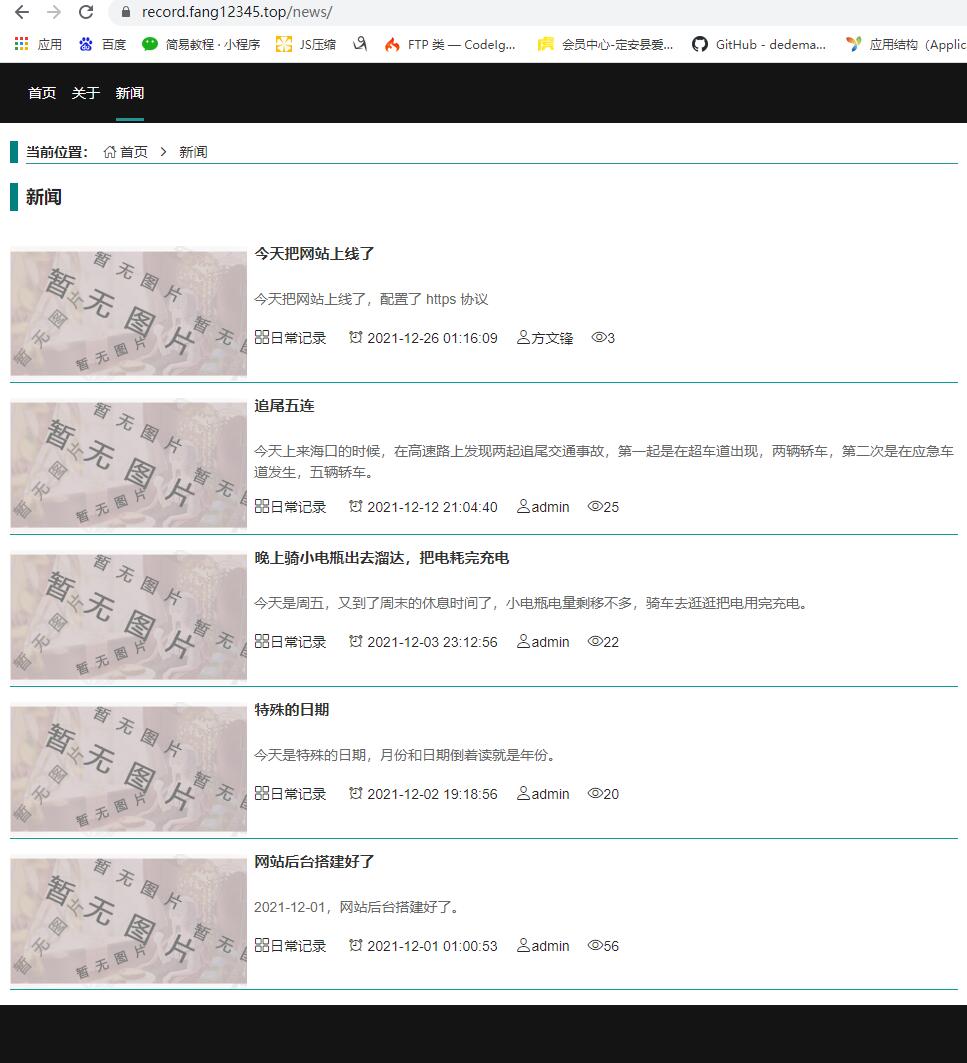Click 日常记录 category under 追尾五连
967x1063 pixels.
coord(298,507)
